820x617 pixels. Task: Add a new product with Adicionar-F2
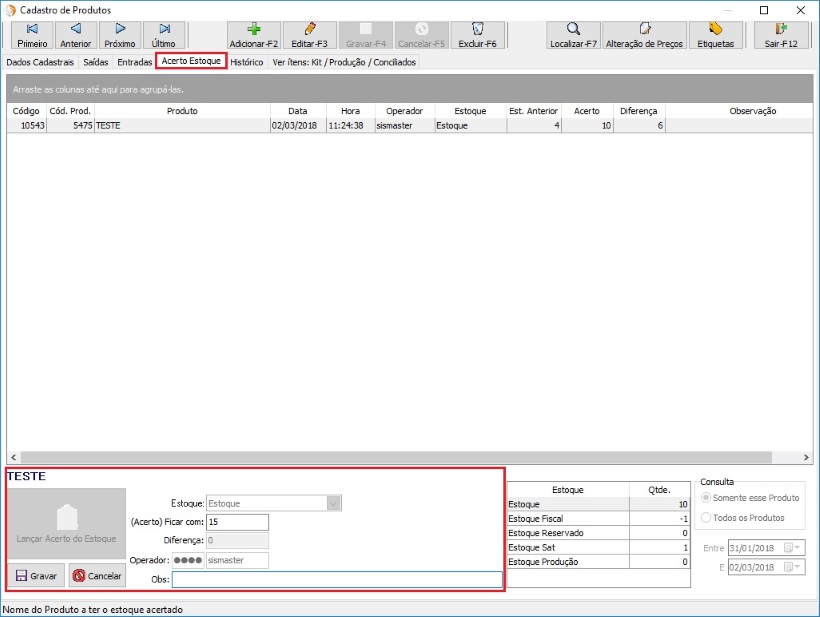point(253,35)
